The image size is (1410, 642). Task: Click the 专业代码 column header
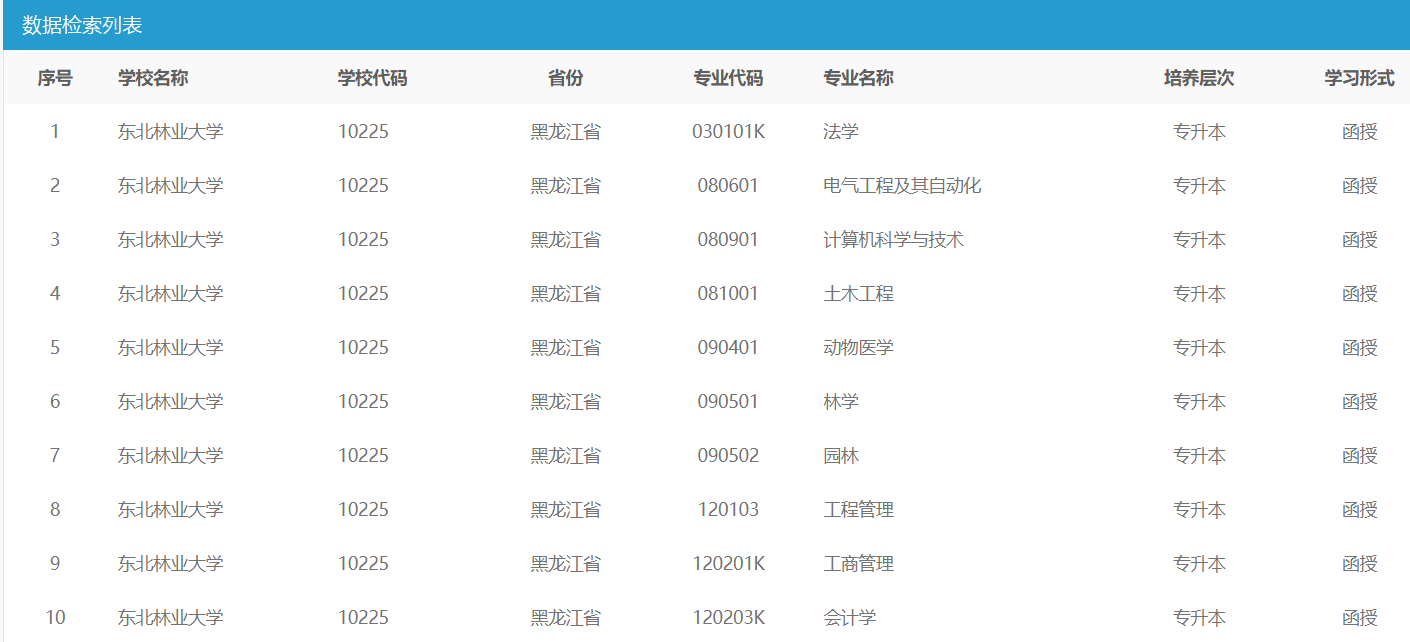click(x=728, y=78)
